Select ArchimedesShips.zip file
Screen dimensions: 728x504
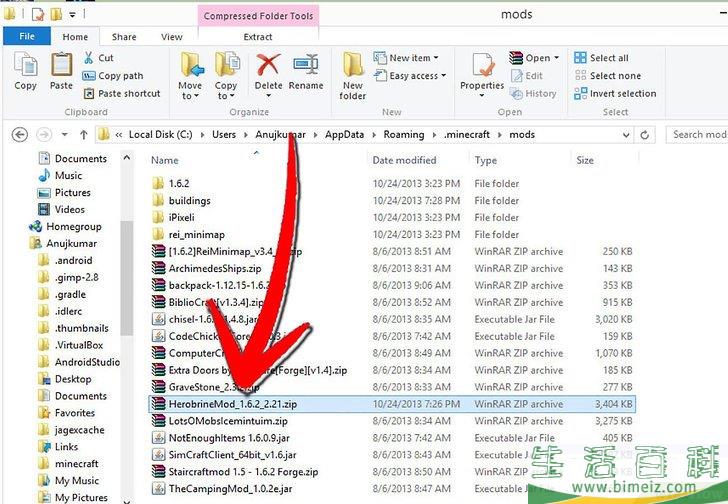[207, 268]
